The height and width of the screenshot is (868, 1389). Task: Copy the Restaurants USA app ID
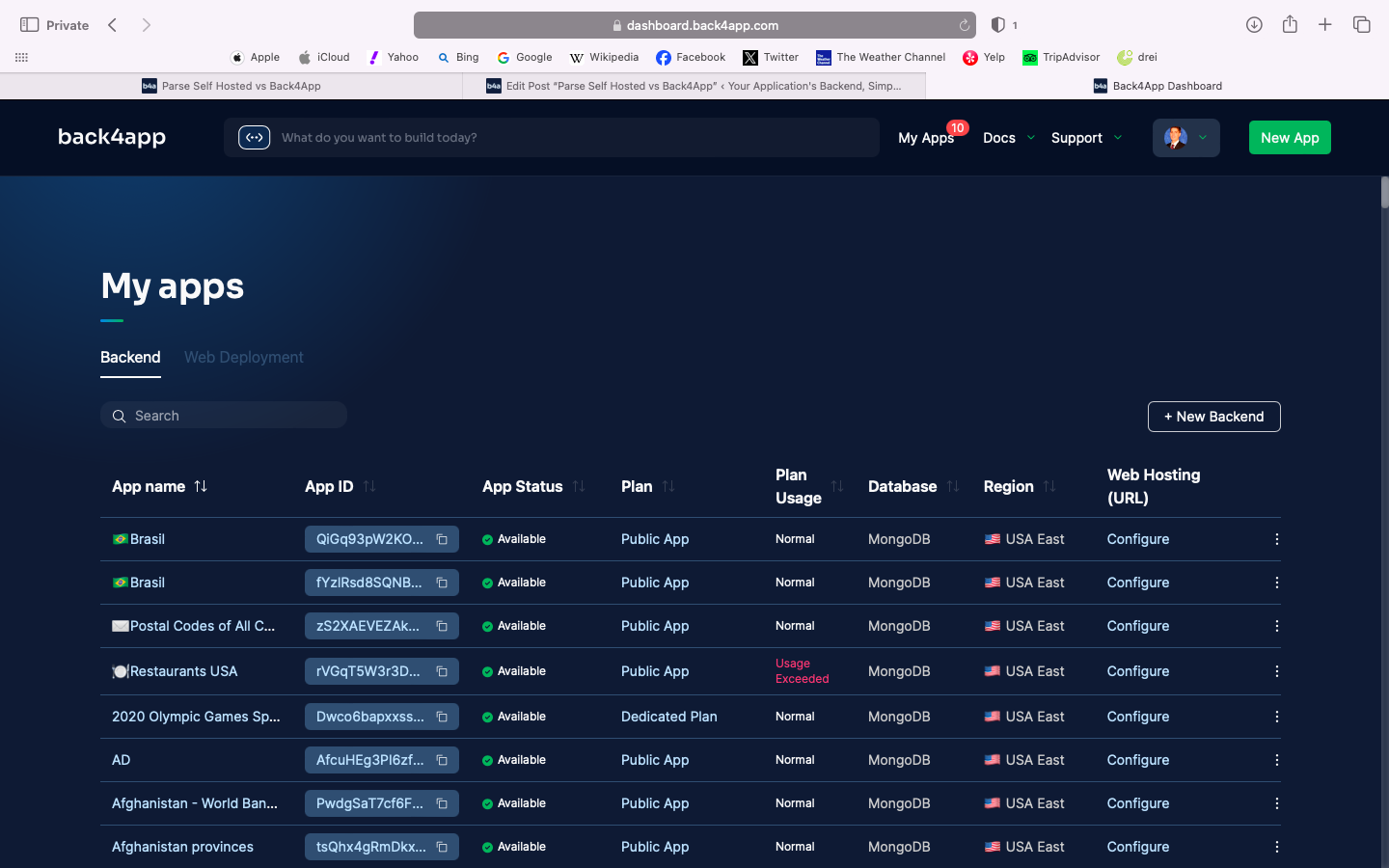(442, 671)
